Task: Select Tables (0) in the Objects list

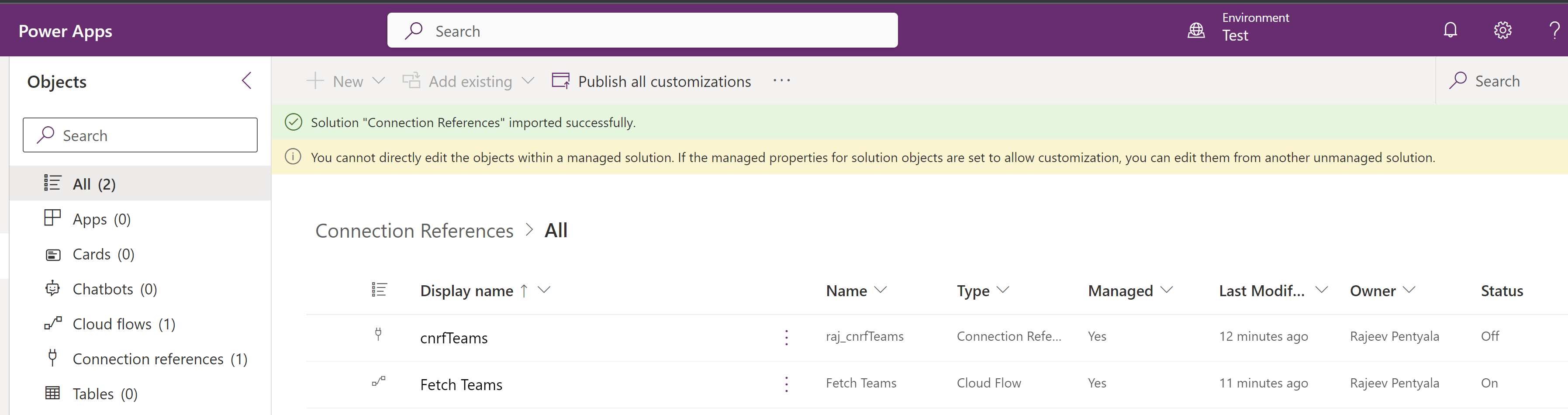Action: point(141,394)
